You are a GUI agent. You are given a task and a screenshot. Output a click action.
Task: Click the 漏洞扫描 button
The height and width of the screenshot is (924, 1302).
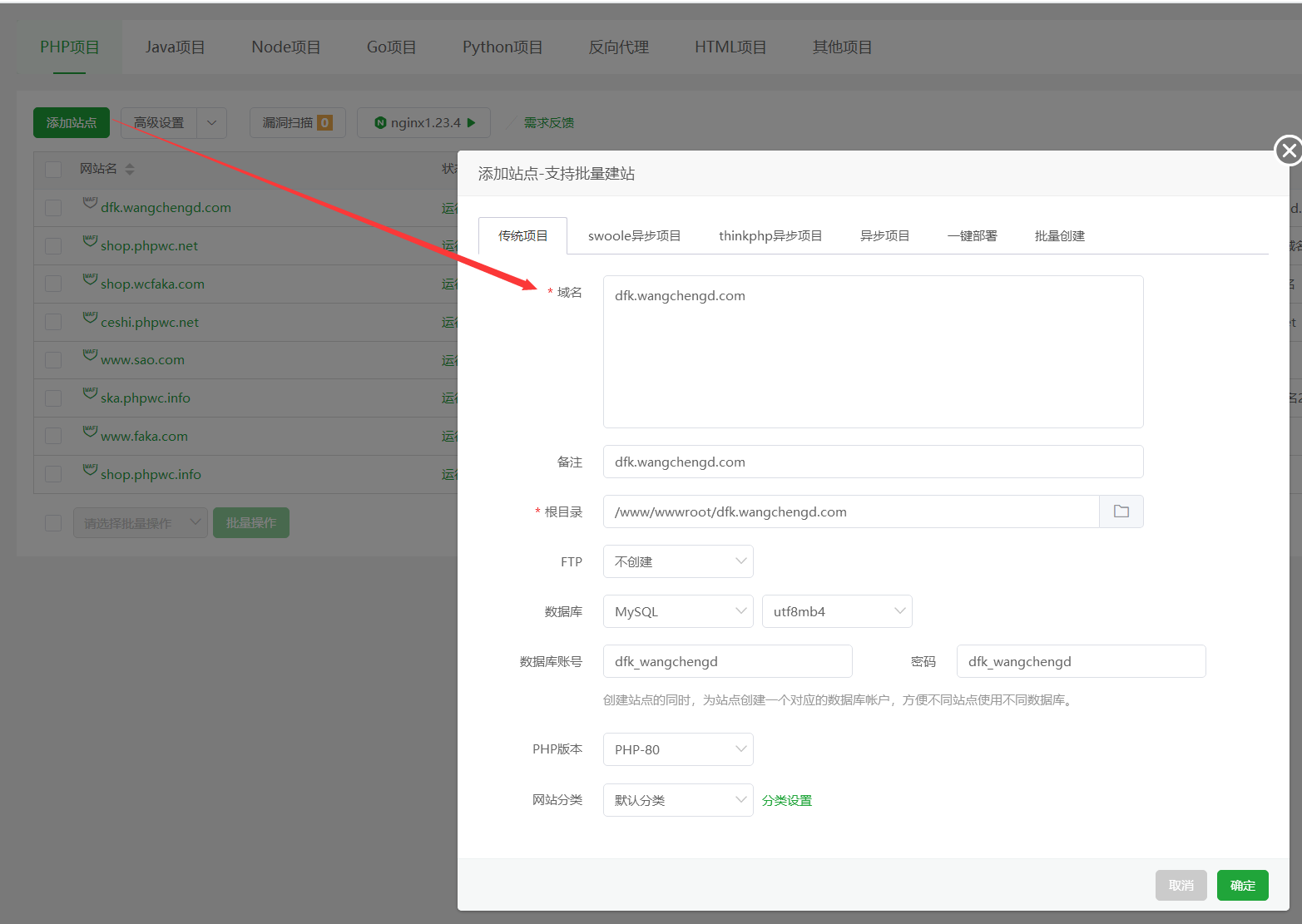[298, 122]
